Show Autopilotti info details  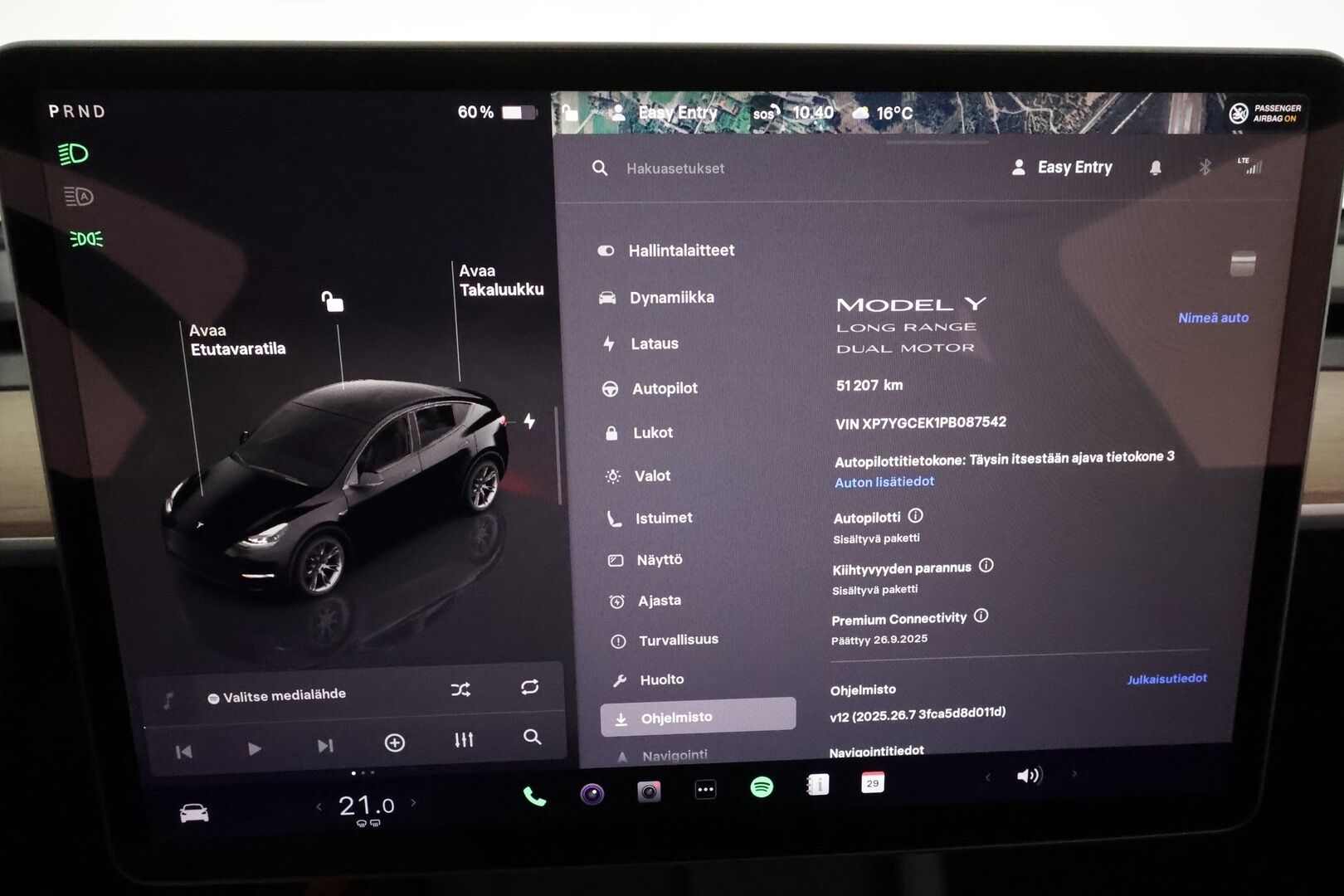915,516
